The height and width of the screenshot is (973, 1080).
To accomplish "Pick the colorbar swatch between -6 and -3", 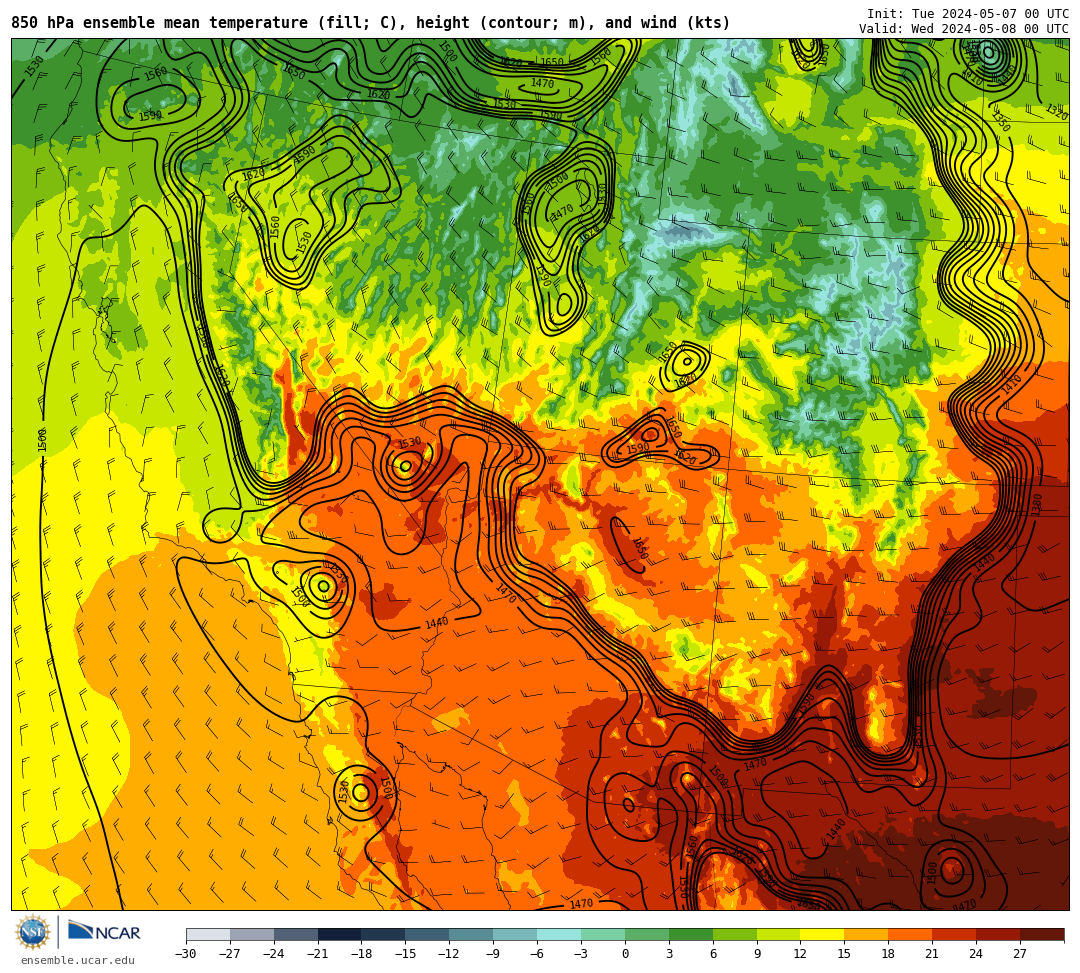I will pos(559,934).
